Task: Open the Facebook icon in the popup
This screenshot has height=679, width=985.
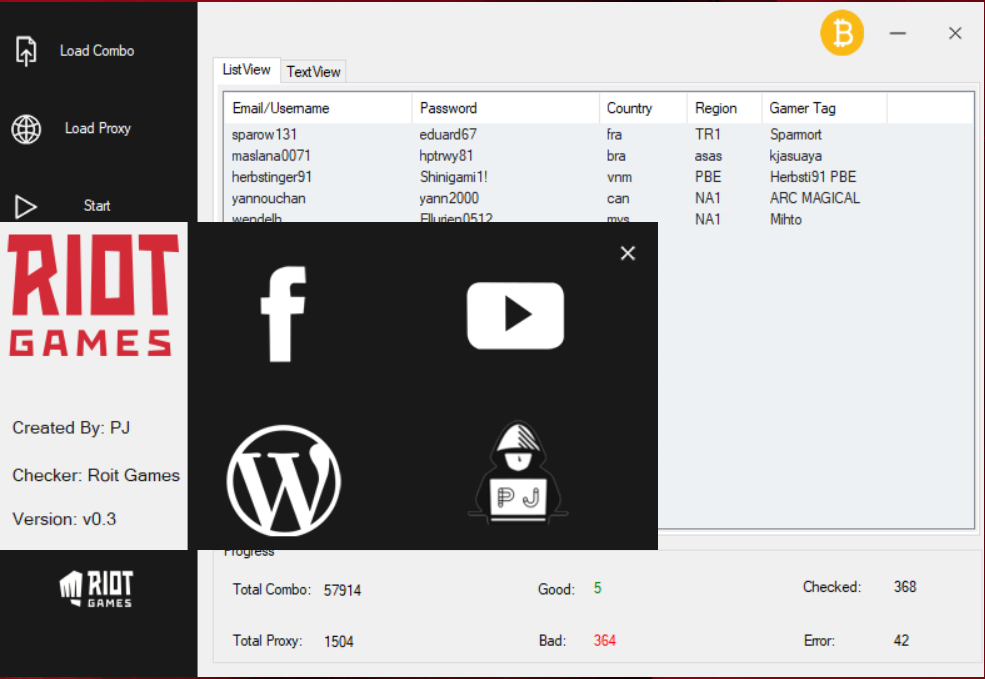Action: [x=281, y=313]
